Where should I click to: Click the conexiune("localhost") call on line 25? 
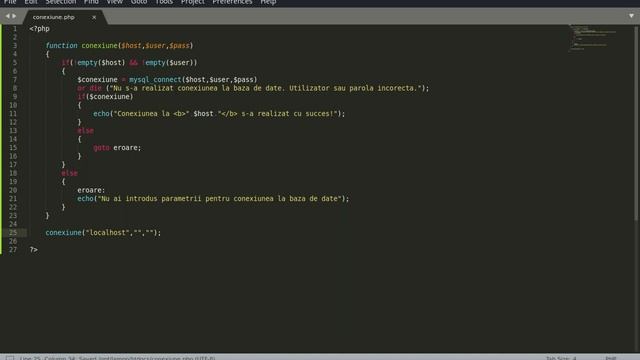coord(103,233)
